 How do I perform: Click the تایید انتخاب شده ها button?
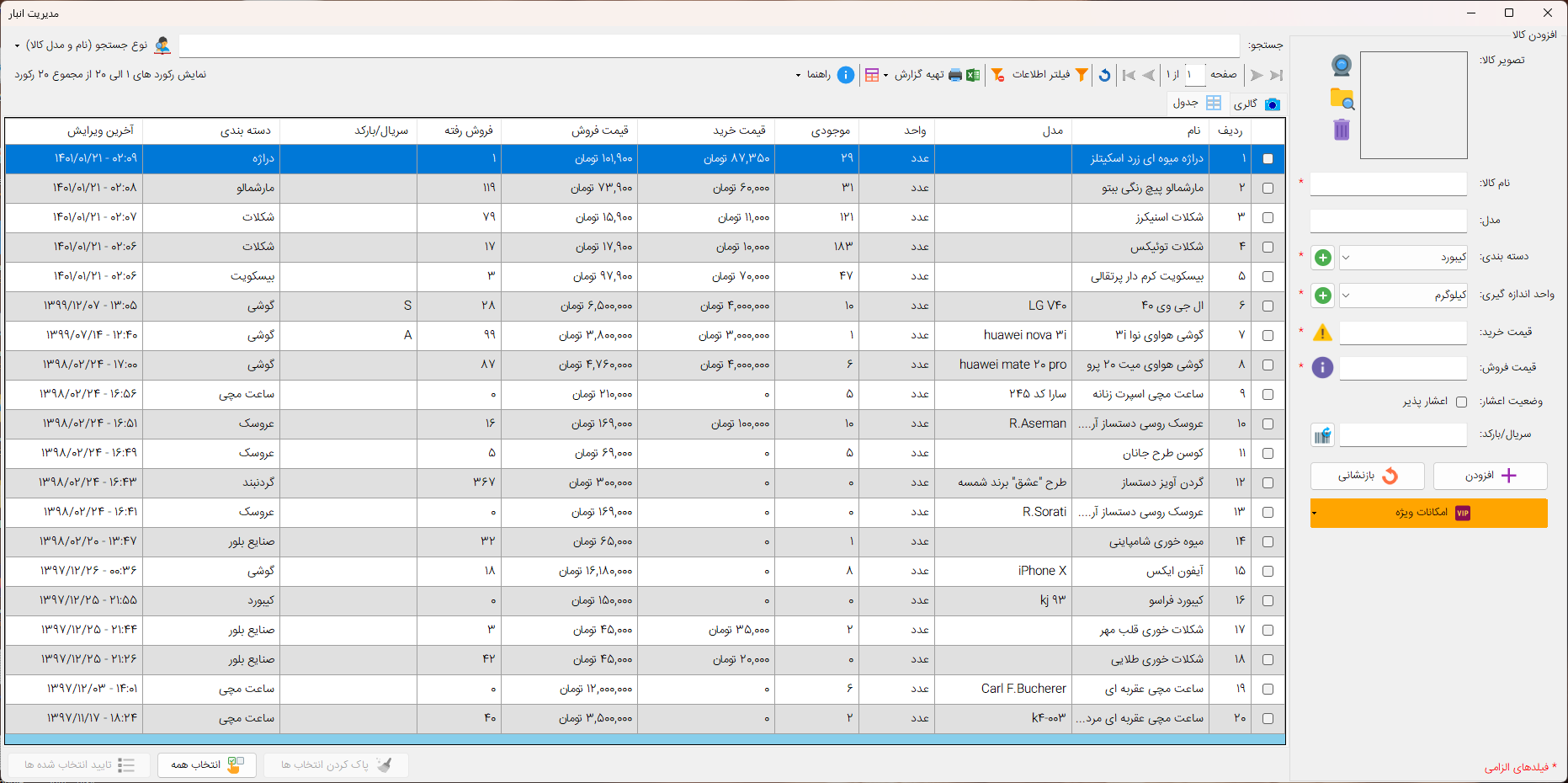pyautogui.click(x=79, y=764)
